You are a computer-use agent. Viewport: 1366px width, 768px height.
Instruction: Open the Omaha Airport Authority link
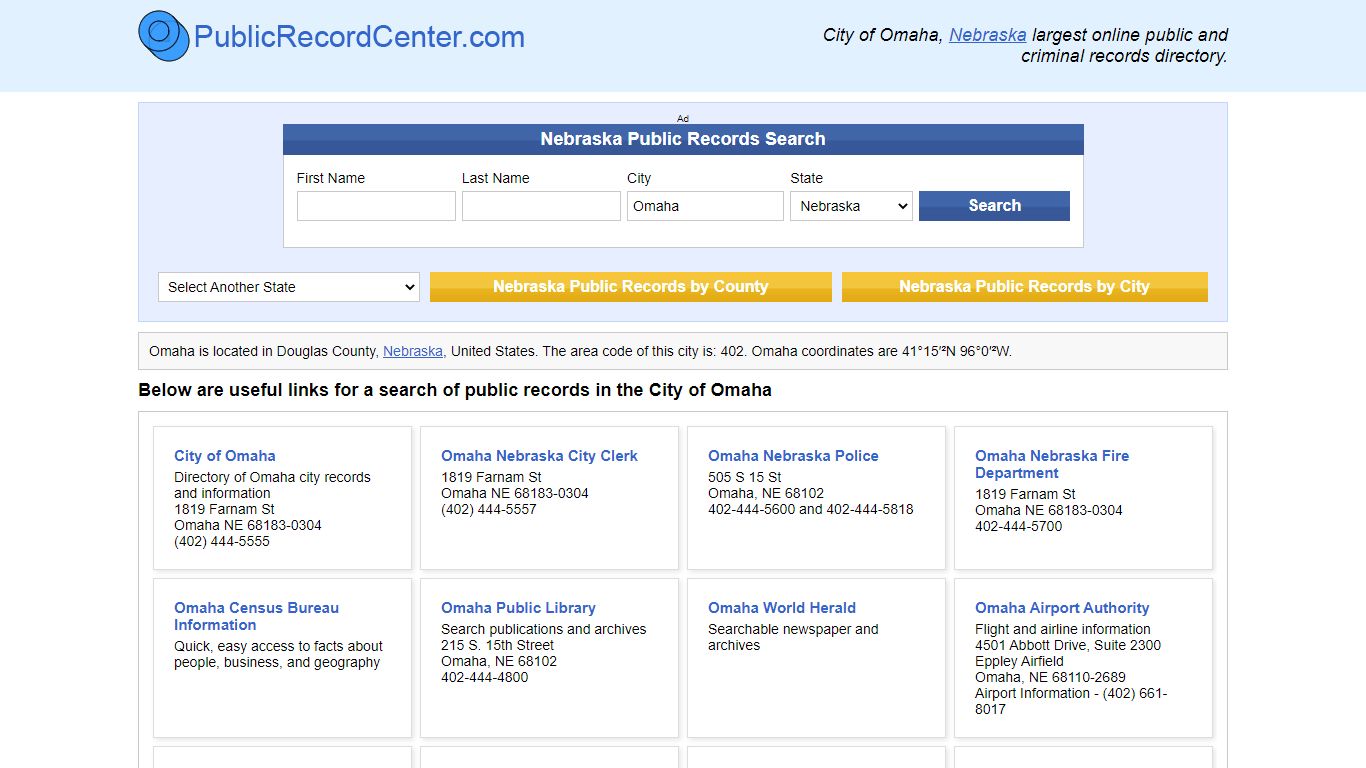[x=1062, y=608]
